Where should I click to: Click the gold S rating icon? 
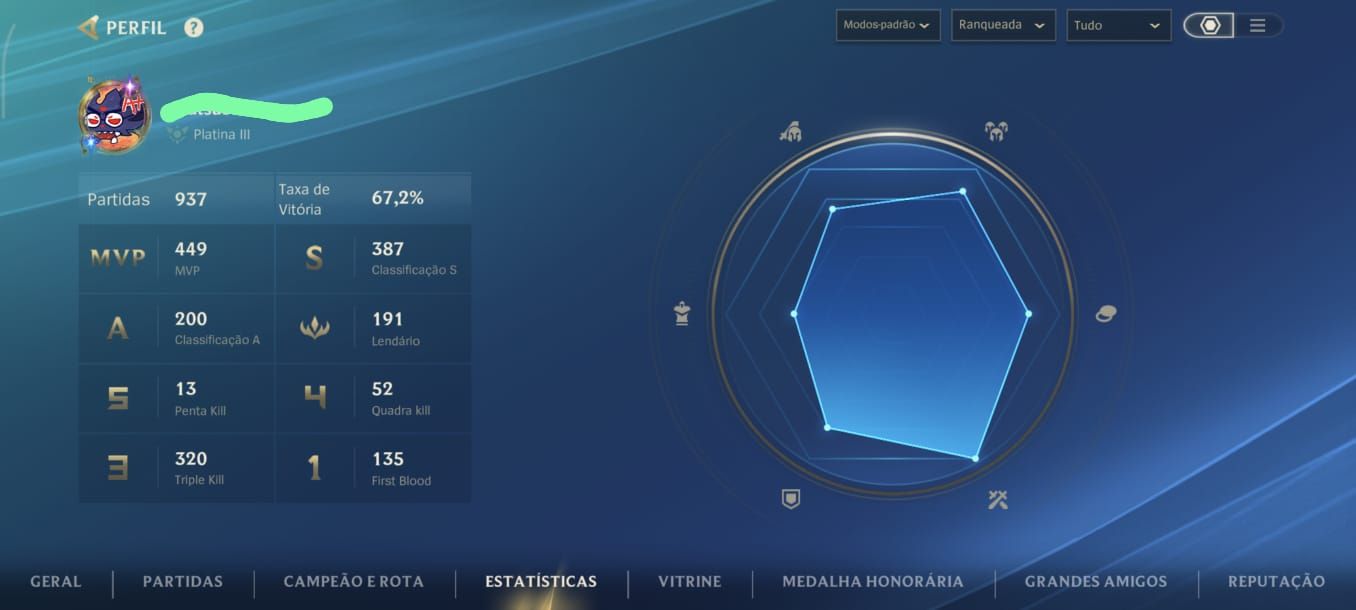[314, 259]
